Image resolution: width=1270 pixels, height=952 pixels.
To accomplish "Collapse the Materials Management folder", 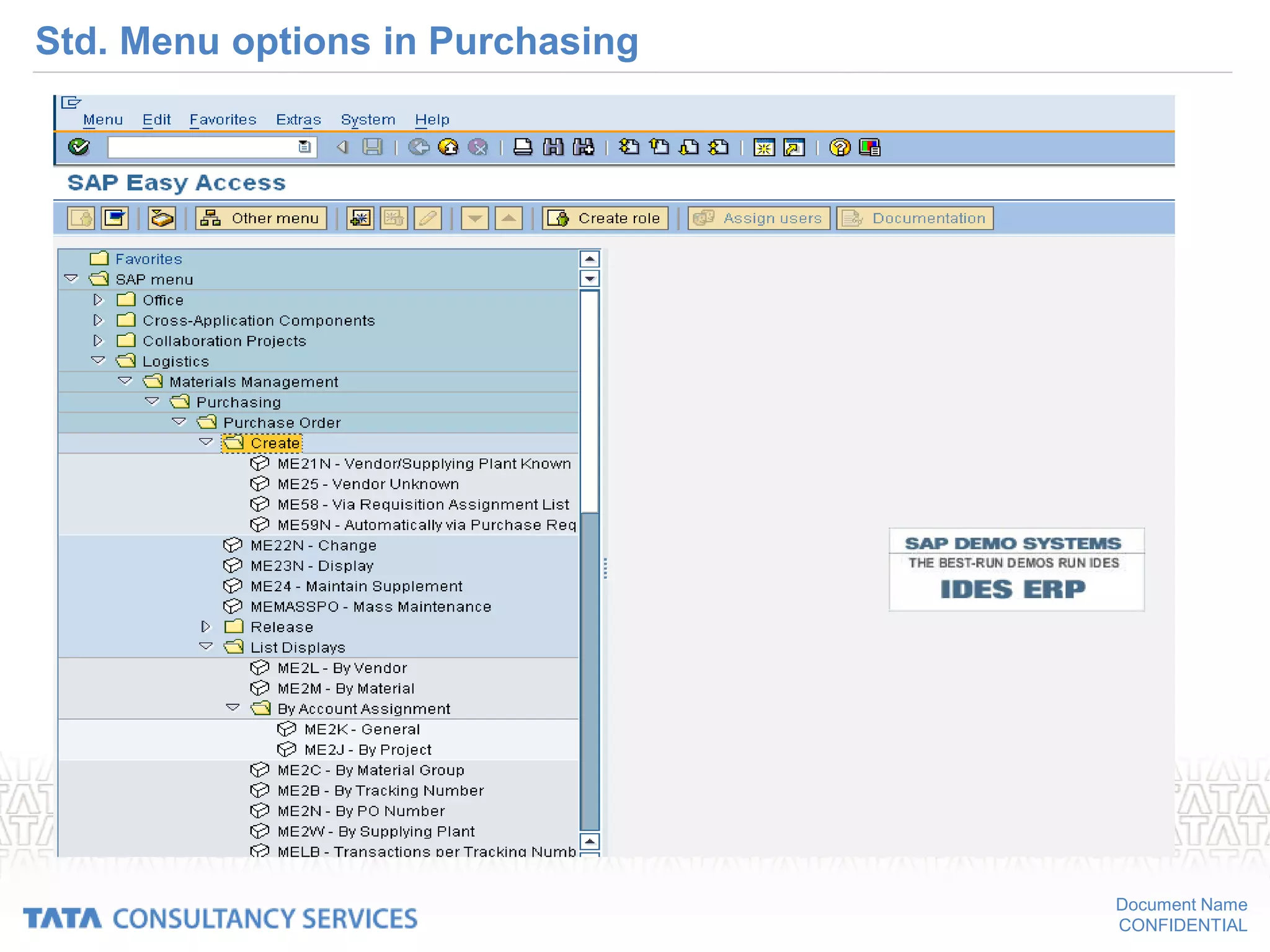I will point(125,381).
